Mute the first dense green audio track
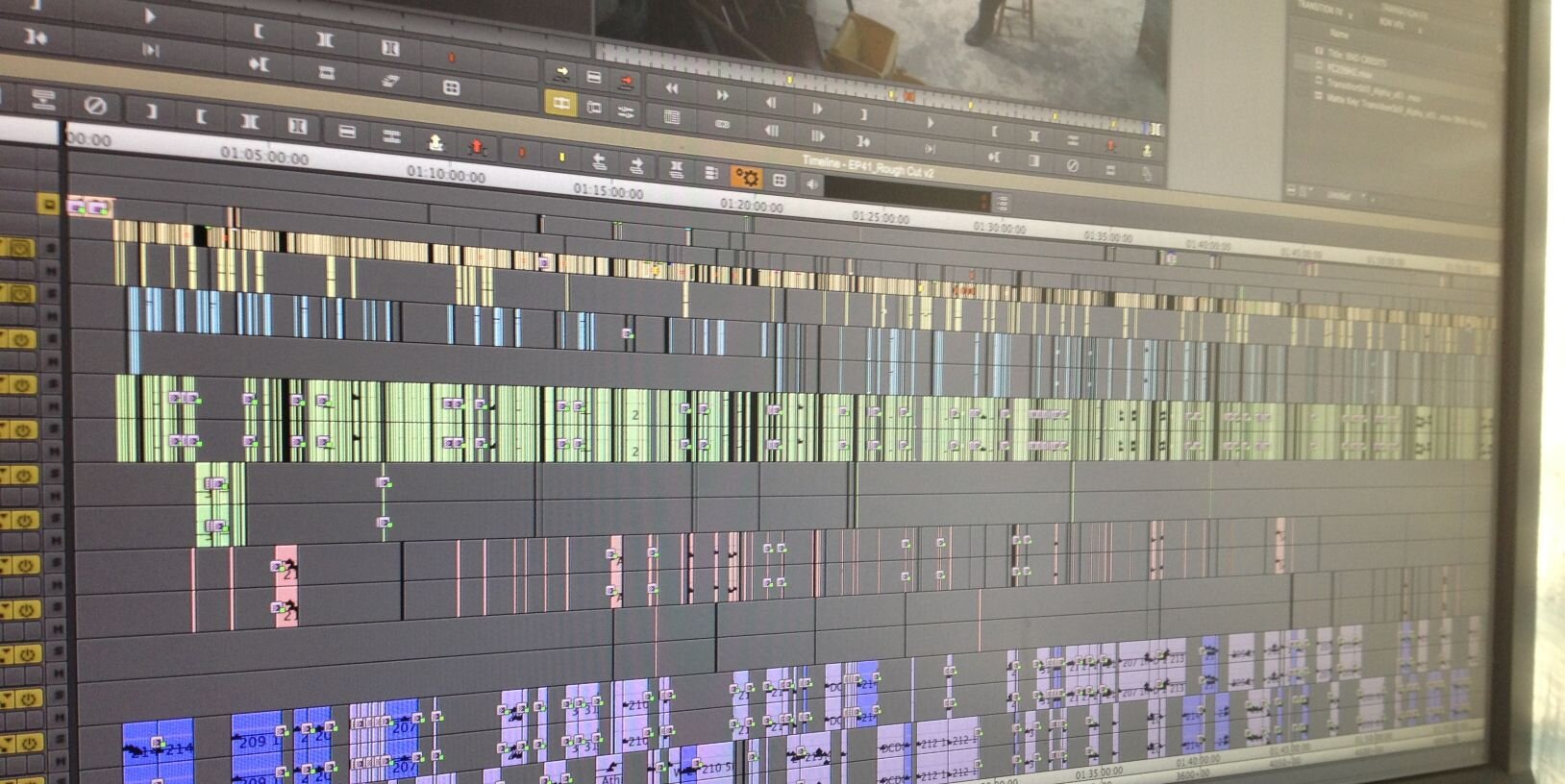 pyautogui.click(x=54, y=404)
